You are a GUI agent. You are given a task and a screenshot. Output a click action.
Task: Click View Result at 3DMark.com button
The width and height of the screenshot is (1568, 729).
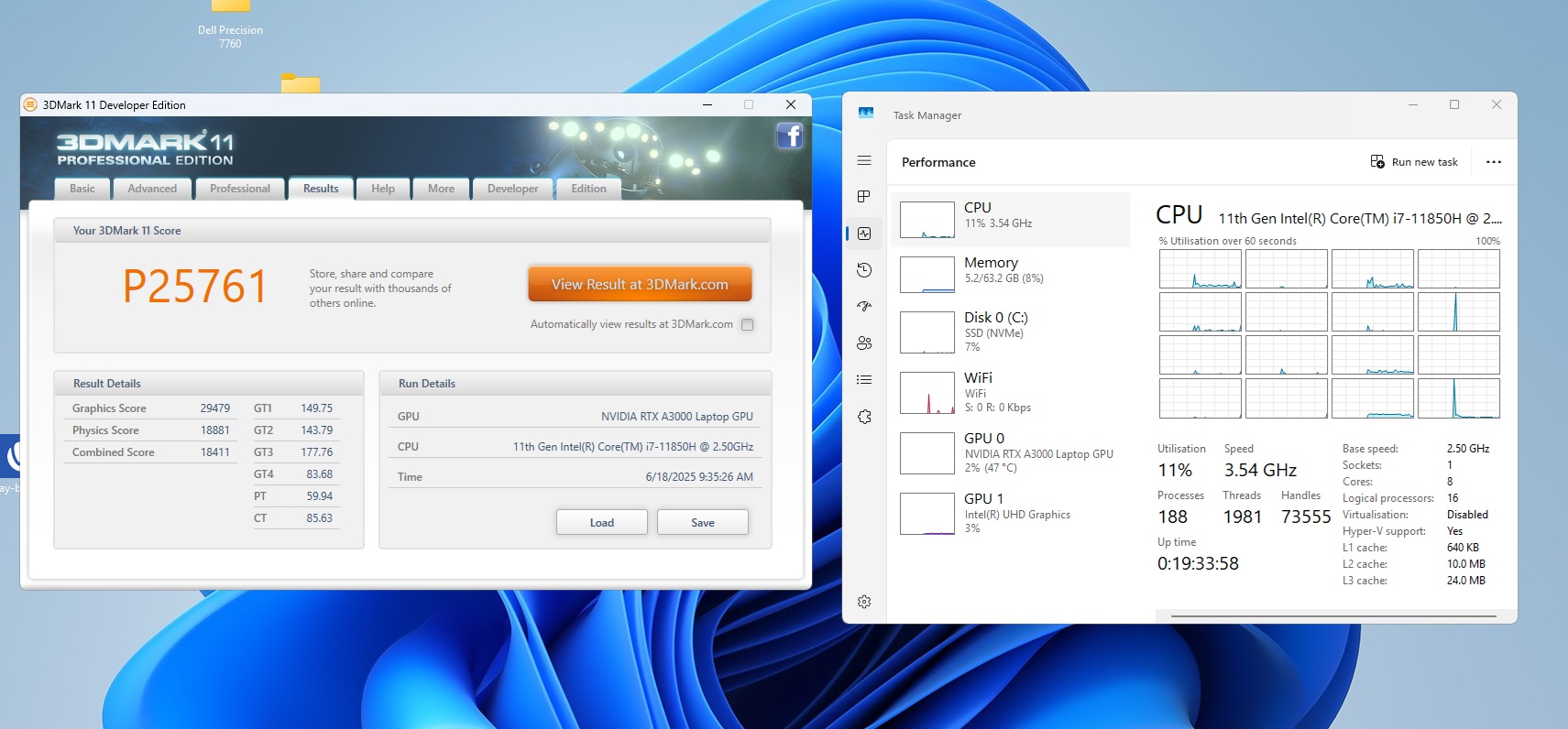pyautogui.click(x=640, y=284)
